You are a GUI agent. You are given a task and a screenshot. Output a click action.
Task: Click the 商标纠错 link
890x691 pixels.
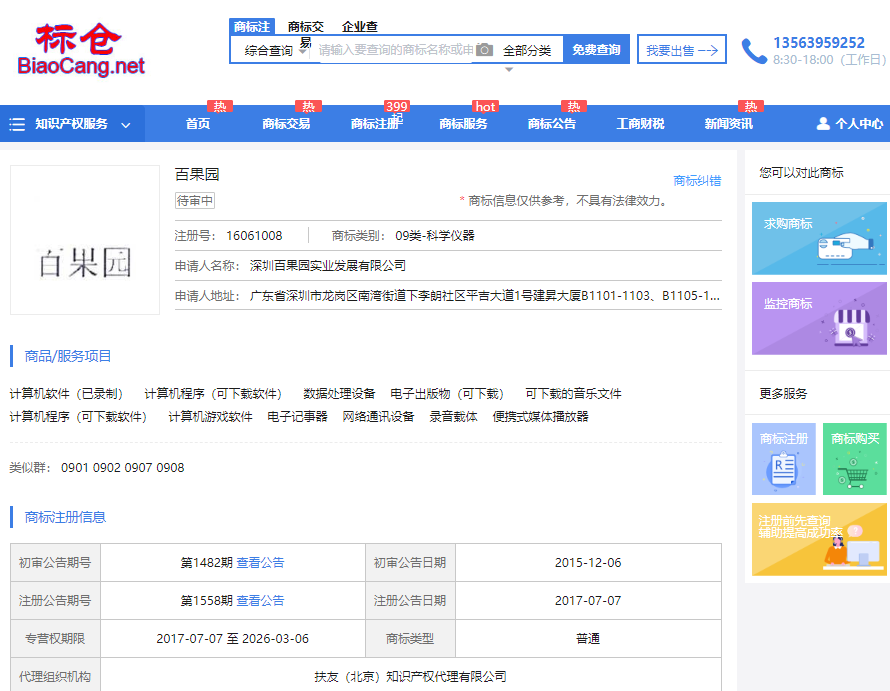coord(697,181)
